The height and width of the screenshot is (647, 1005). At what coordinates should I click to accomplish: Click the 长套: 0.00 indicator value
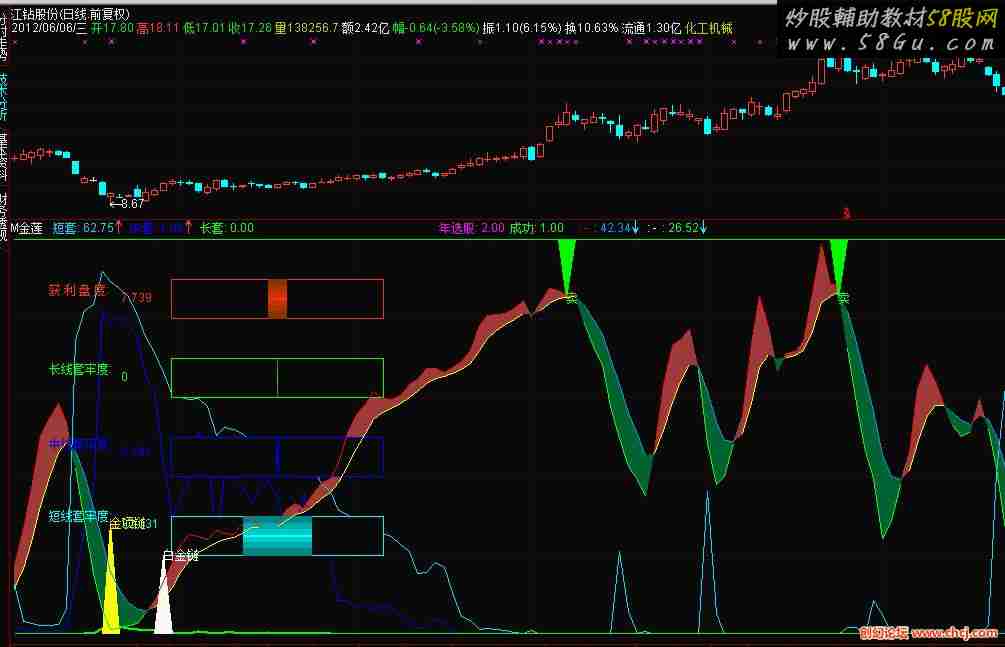227,228
